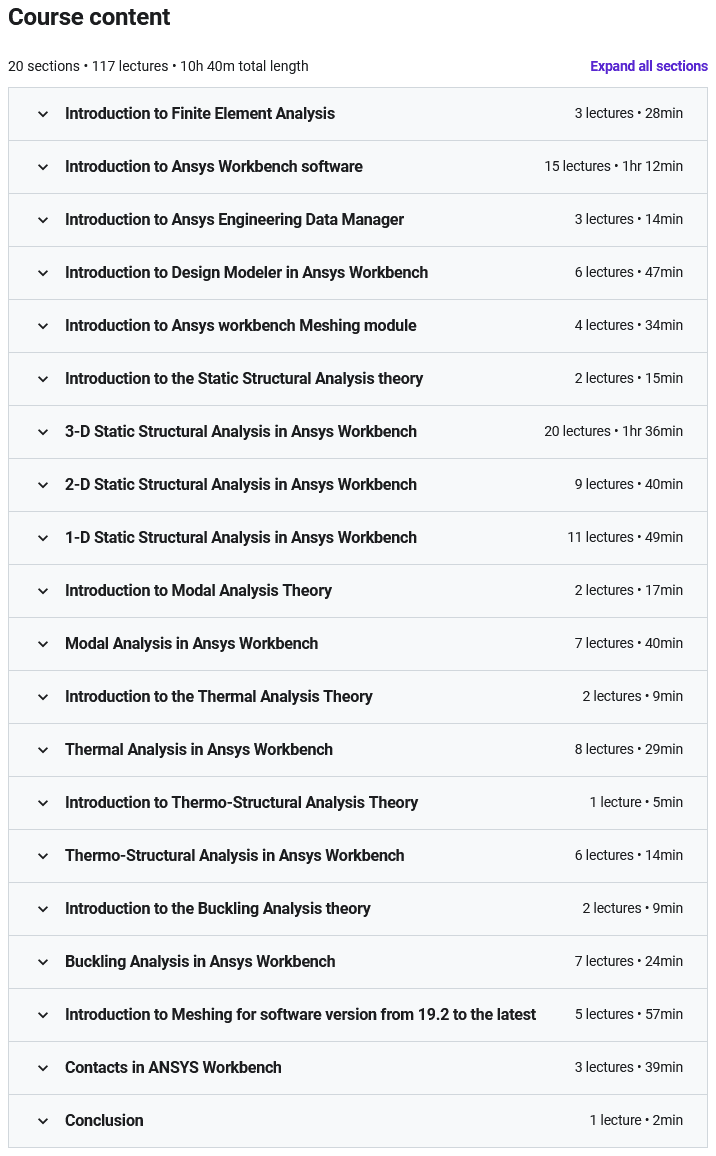
Task: Open Thermo-Structural Analysis in Ansys Workbench section
Action: point(234,856)
